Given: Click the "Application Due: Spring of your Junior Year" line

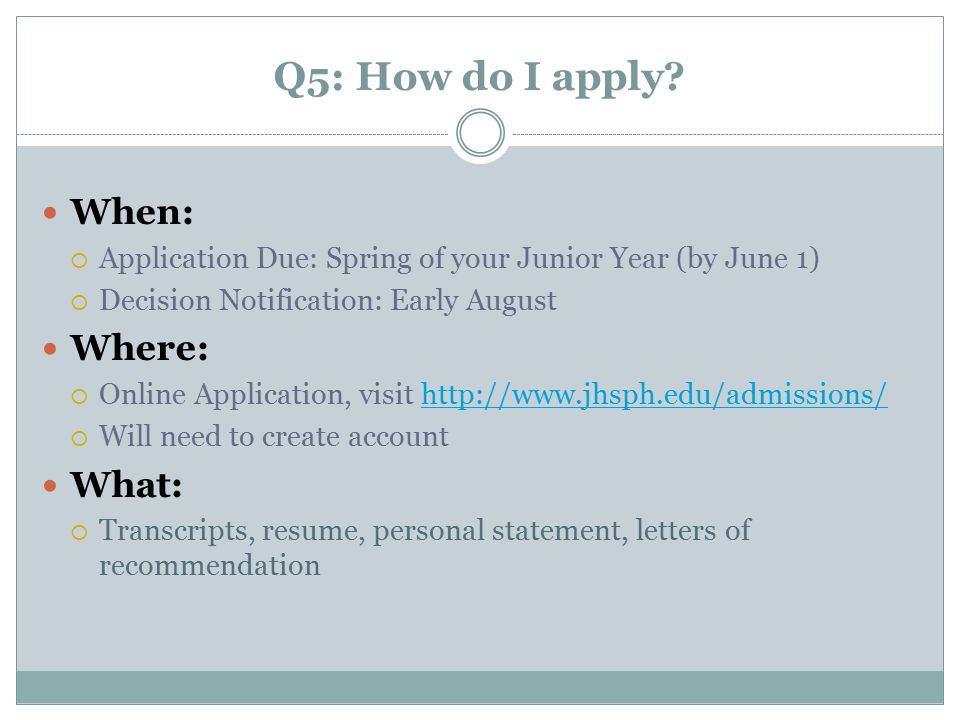Looking at the screenshot, I should (x=459, y=259).
